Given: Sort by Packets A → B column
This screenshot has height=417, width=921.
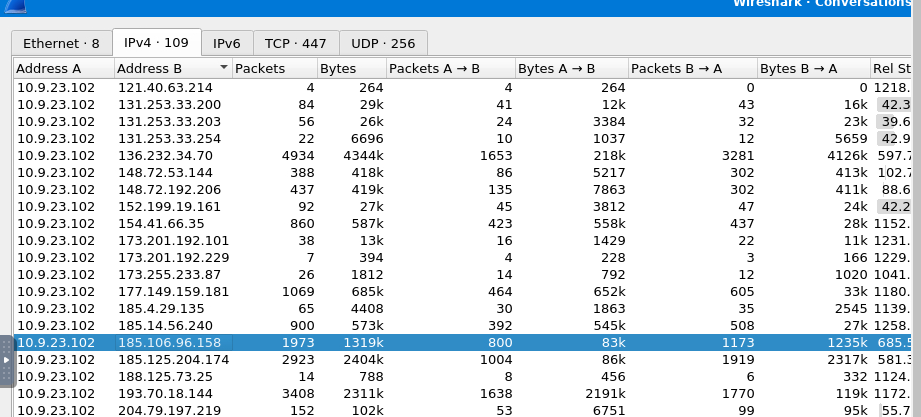Looking at the screenshot, I should coord(449,69).
